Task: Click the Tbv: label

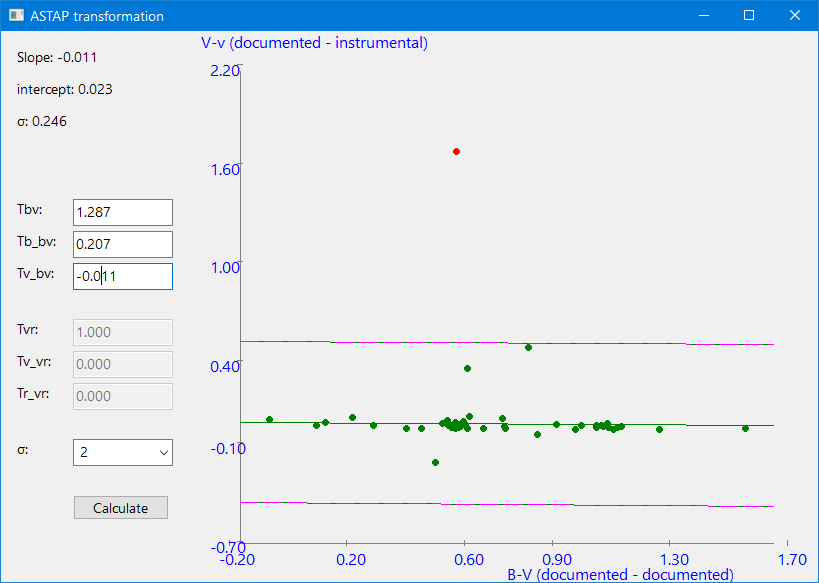Action: 29,209
